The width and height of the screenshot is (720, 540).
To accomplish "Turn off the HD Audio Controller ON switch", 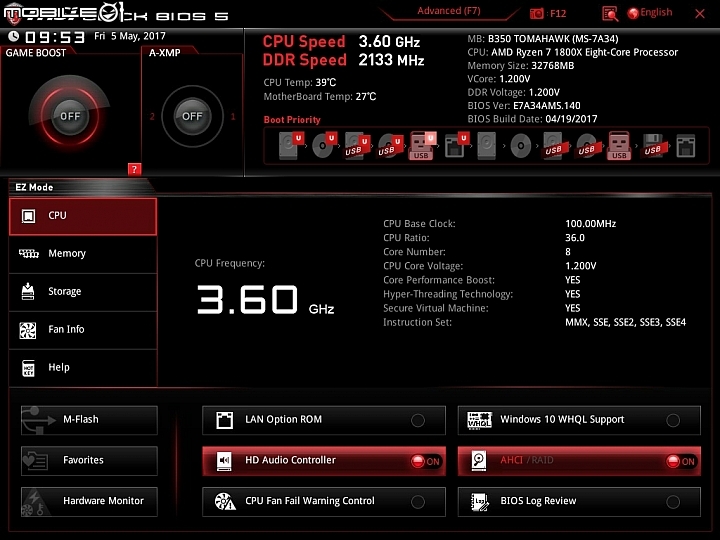I will 426,461.
